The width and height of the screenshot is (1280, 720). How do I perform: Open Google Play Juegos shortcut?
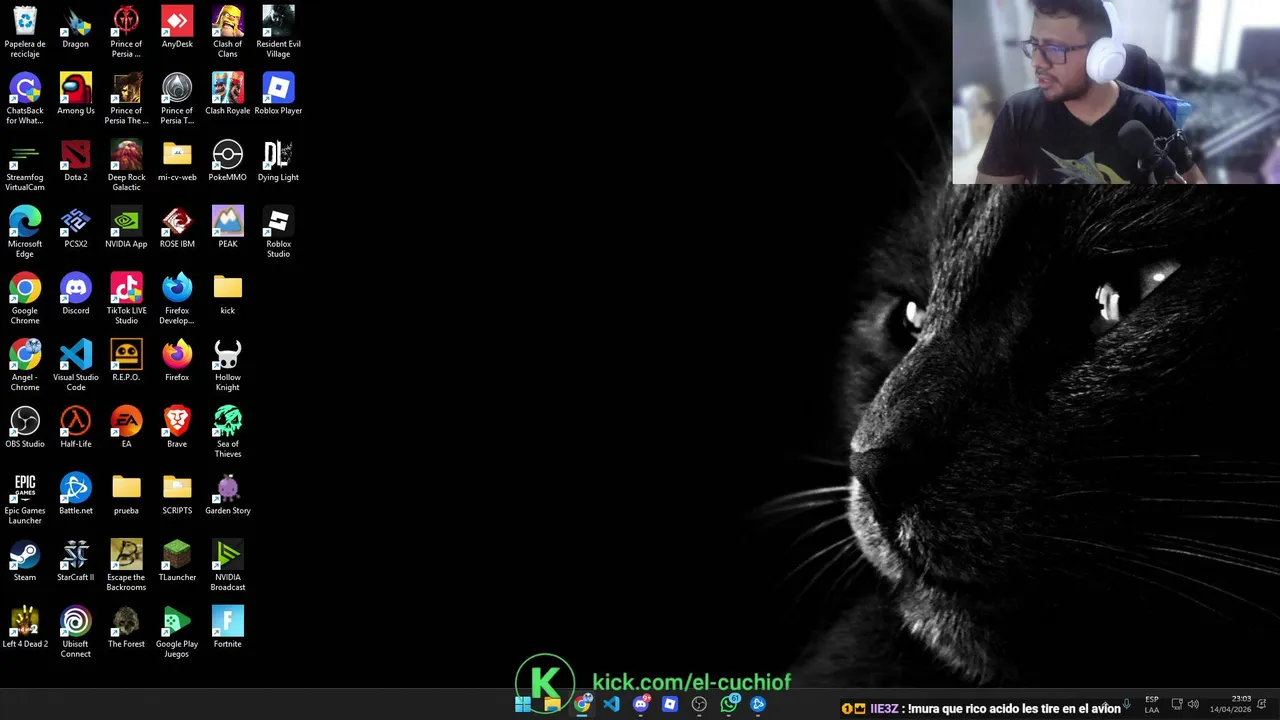click(x=177, y=632)
